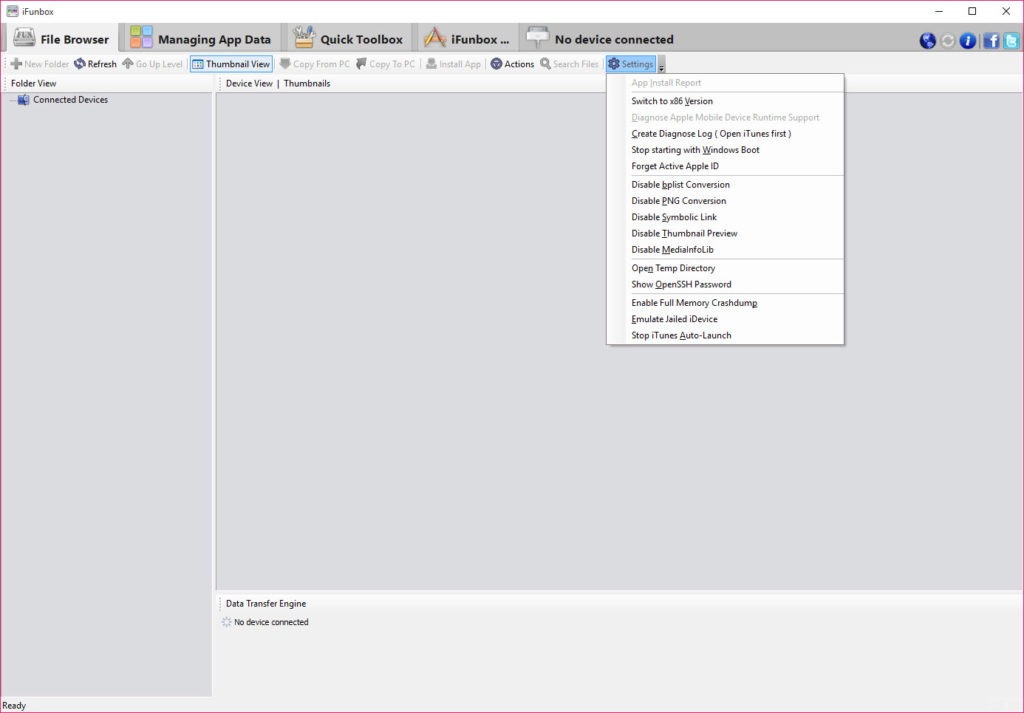This screenshot has width=1024, height=713.
Task: Open the Facebook page icon
Action: coord(991,40)
